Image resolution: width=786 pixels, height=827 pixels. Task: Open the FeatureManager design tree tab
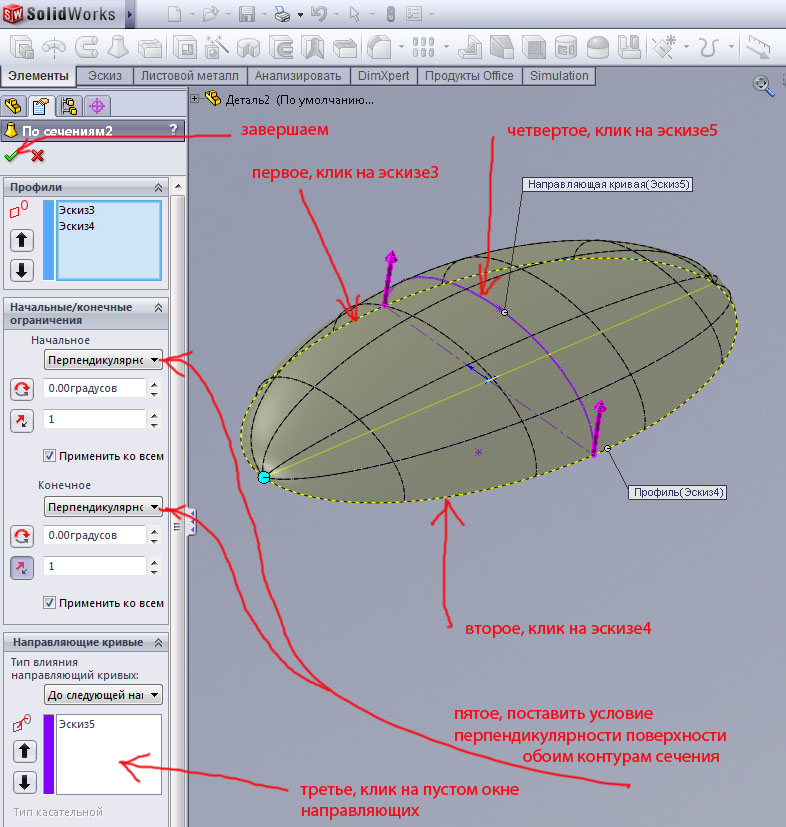[14, 106]
